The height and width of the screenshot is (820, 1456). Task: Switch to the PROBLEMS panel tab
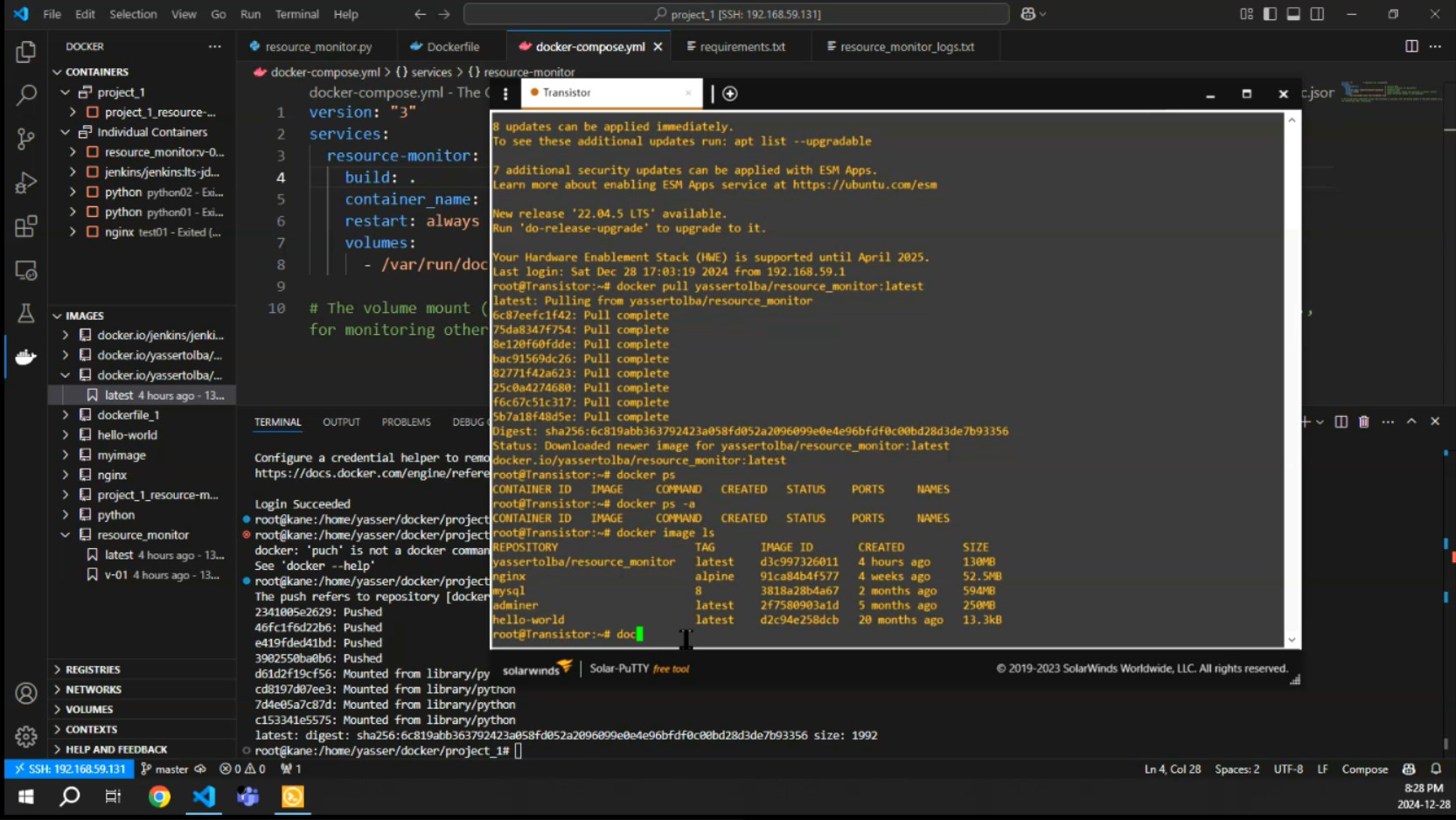pos(406,422)
